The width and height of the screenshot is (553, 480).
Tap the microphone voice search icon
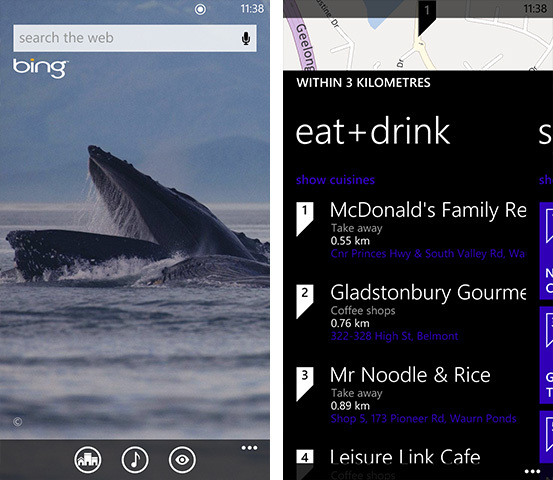[x=246, y=38]
